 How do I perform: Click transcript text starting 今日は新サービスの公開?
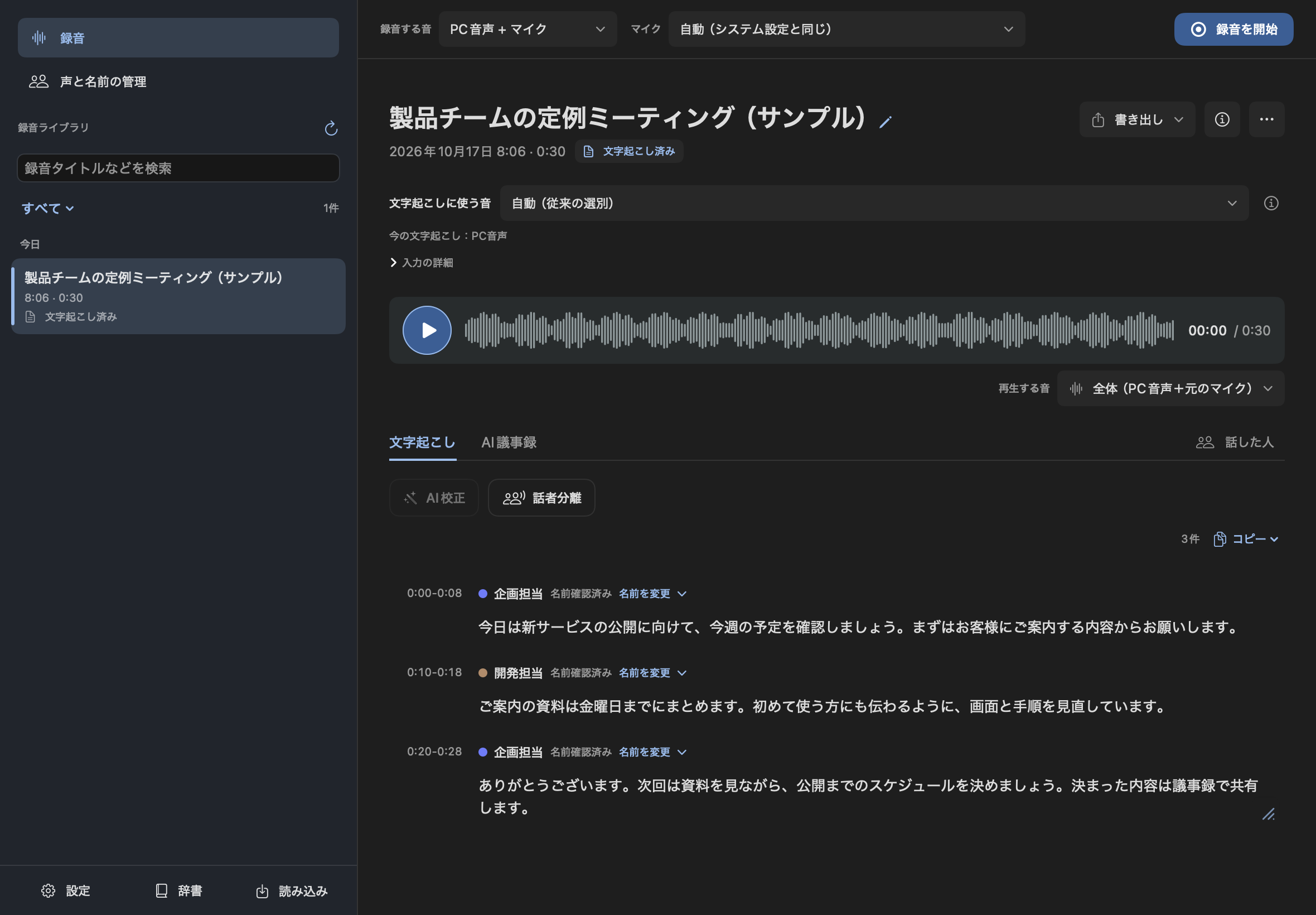860,627
